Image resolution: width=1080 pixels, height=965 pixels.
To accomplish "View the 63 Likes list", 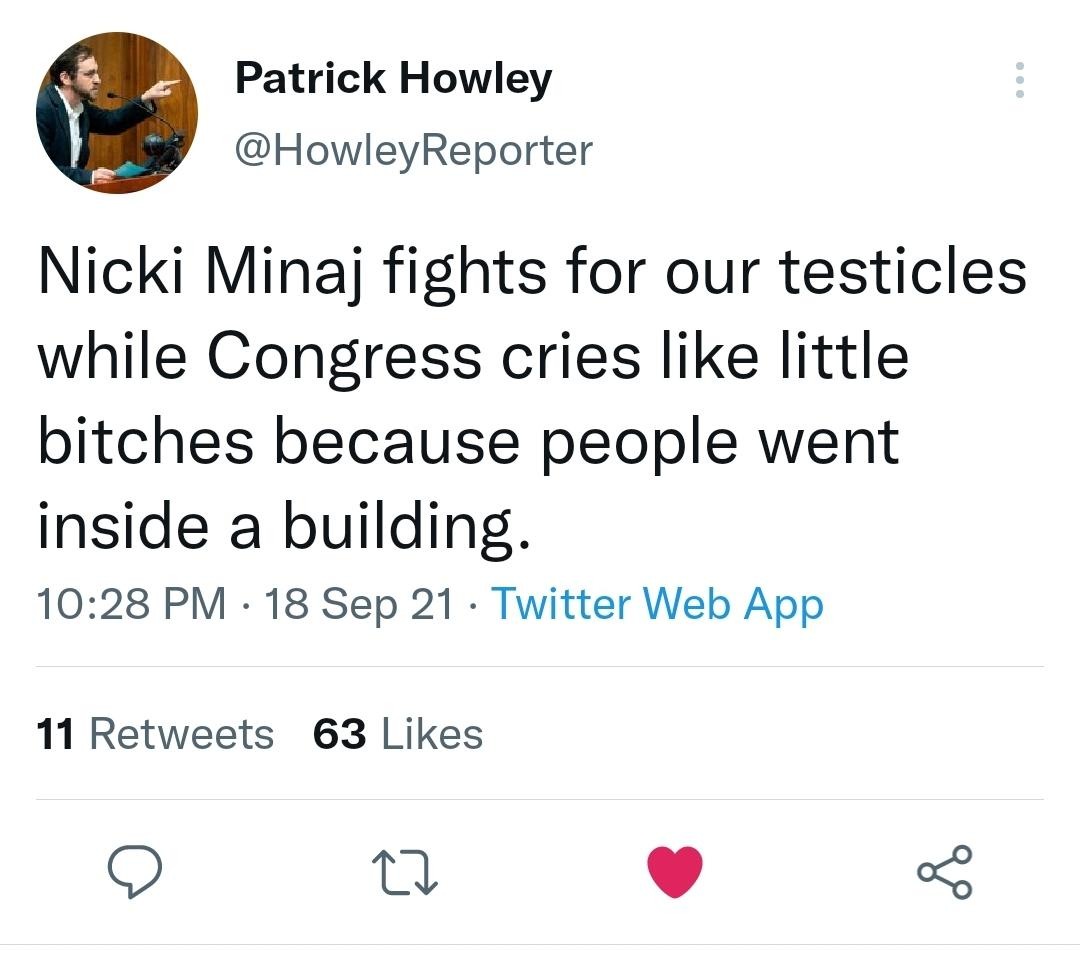I will 402,733.
